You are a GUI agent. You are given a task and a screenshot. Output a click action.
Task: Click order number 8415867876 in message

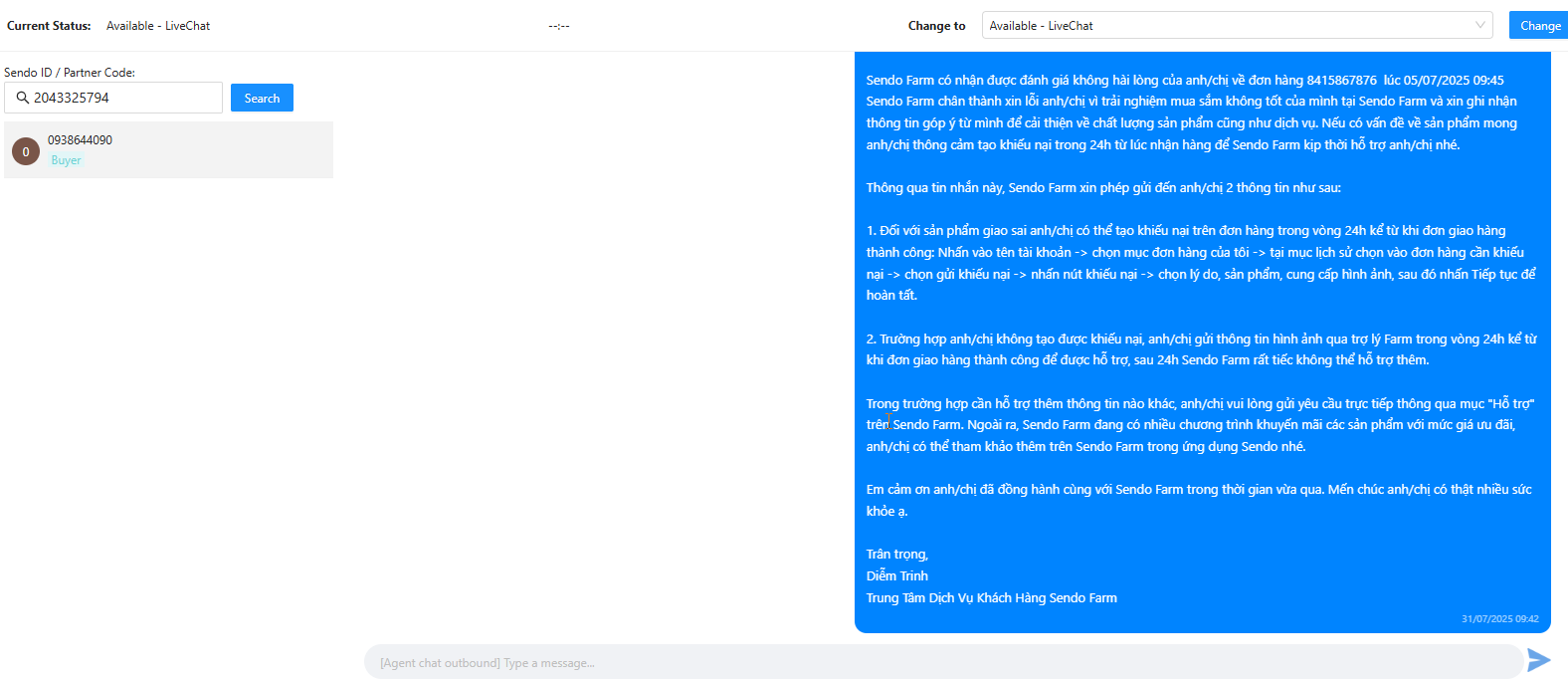[x=1341, y=81]
